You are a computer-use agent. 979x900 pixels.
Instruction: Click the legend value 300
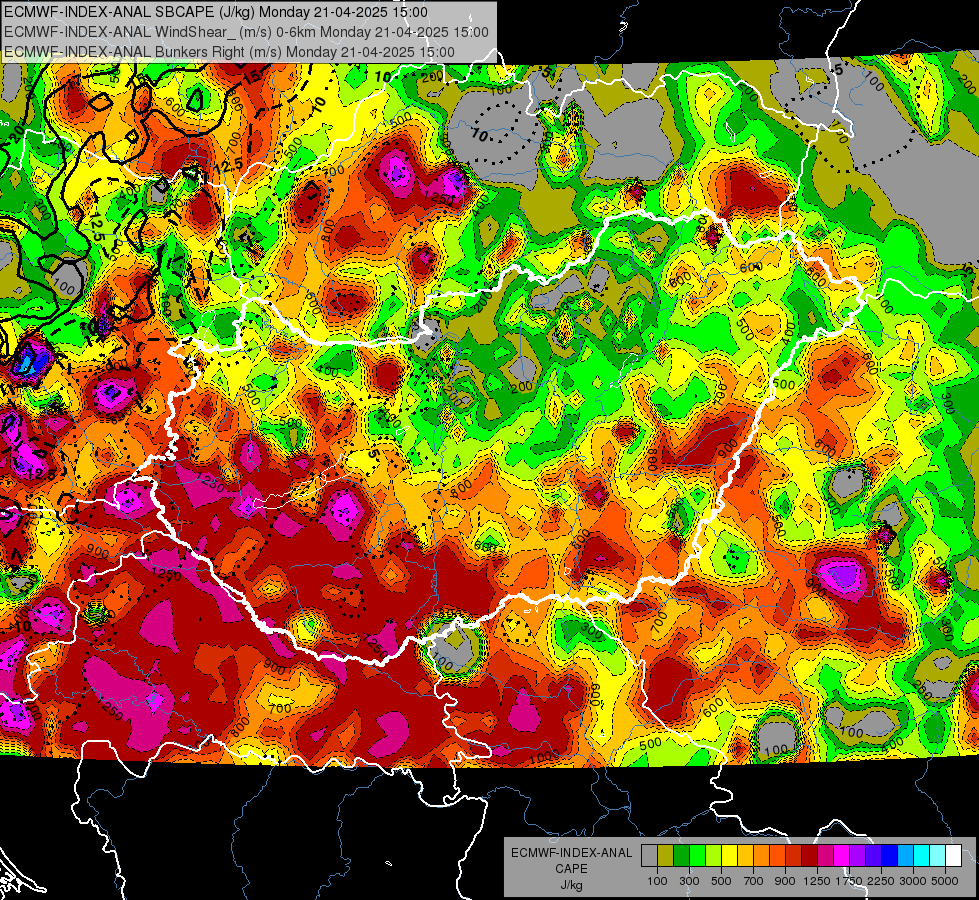pyautogui.click(x=689, y=881)
